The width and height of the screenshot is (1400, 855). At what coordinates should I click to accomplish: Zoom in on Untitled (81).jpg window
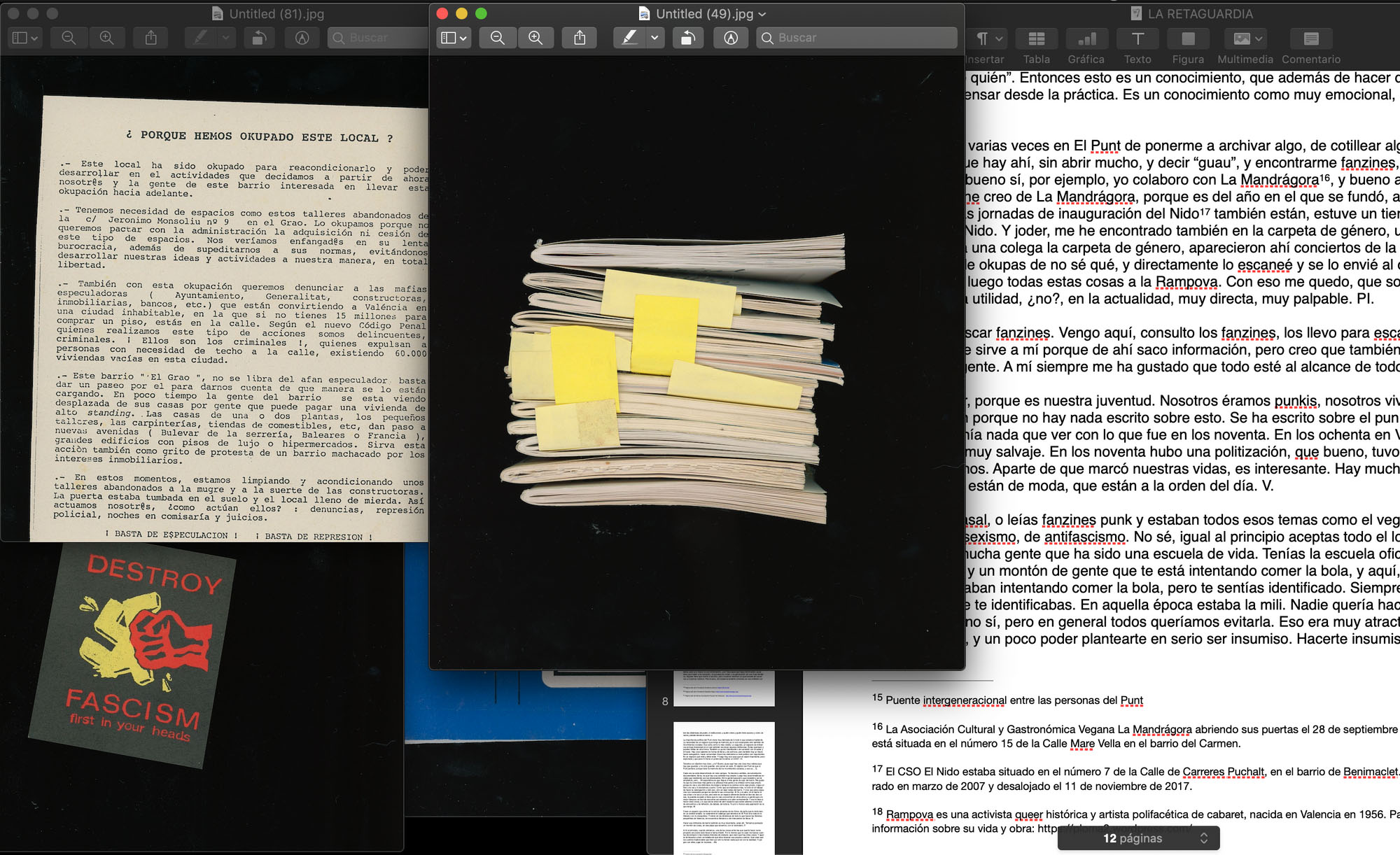tap(106, 38)
